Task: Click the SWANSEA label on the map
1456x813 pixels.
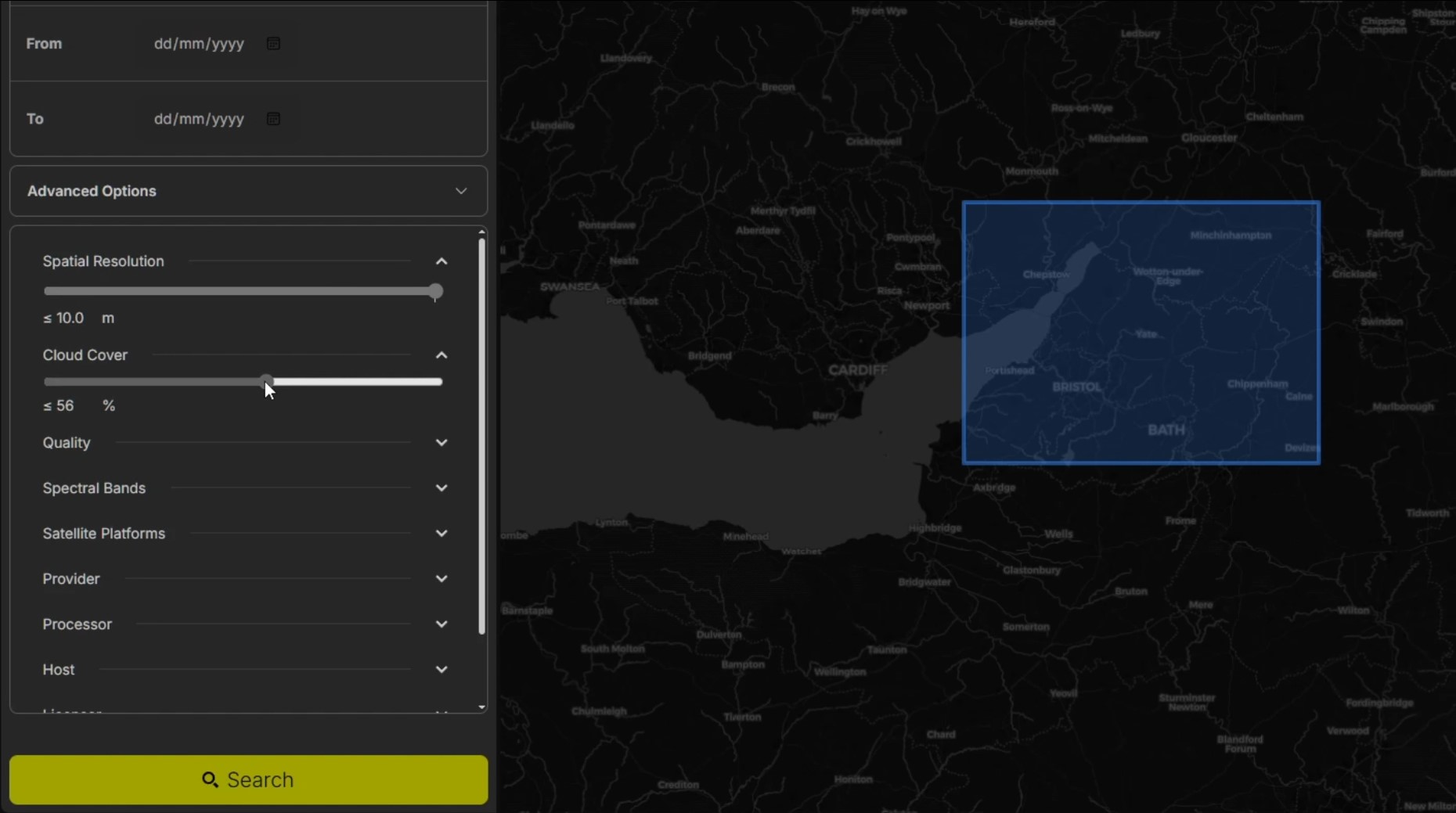Action: pos(569,286)
